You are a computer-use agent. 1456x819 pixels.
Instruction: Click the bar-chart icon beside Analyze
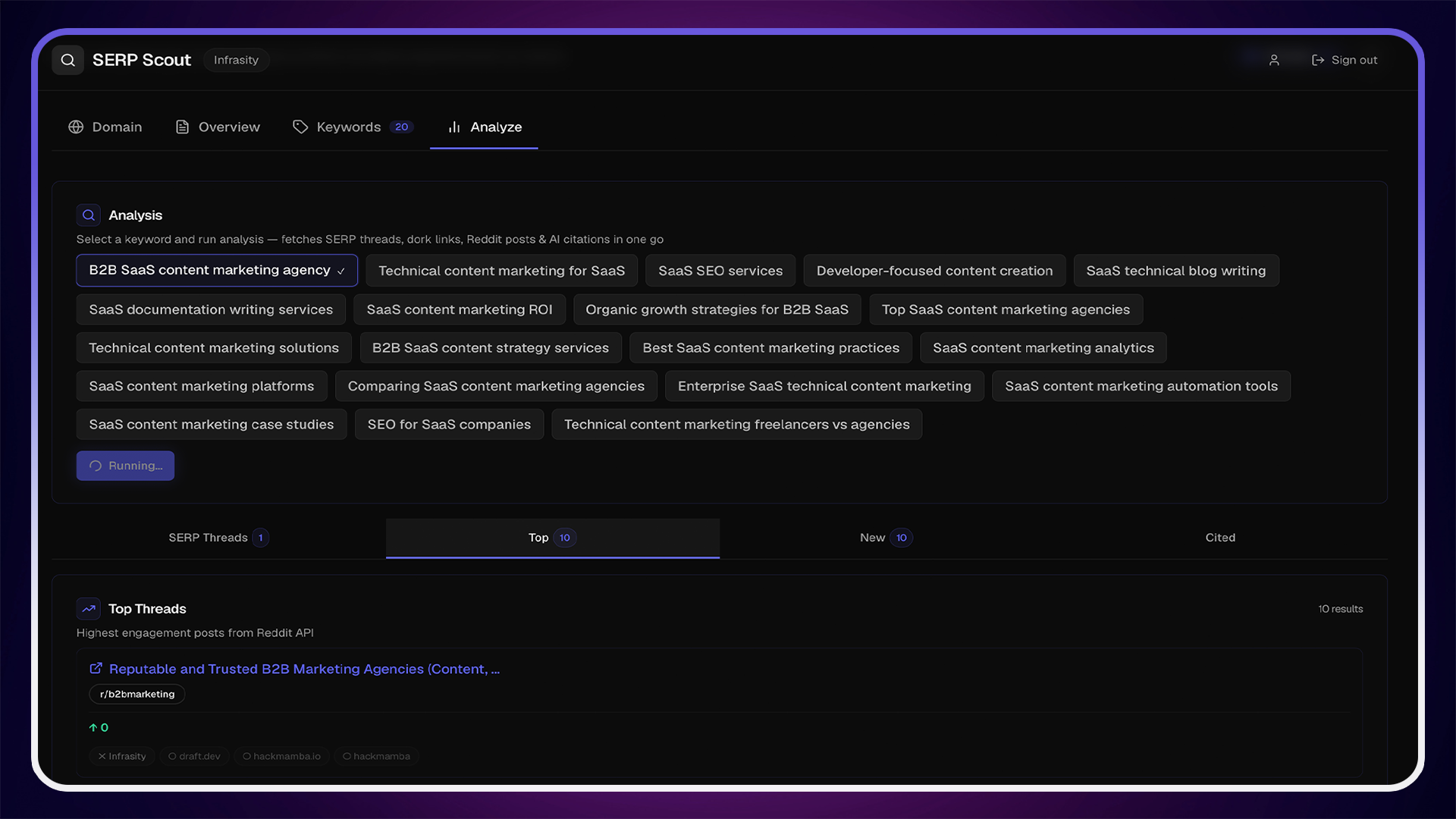click(x=453, y=127)
